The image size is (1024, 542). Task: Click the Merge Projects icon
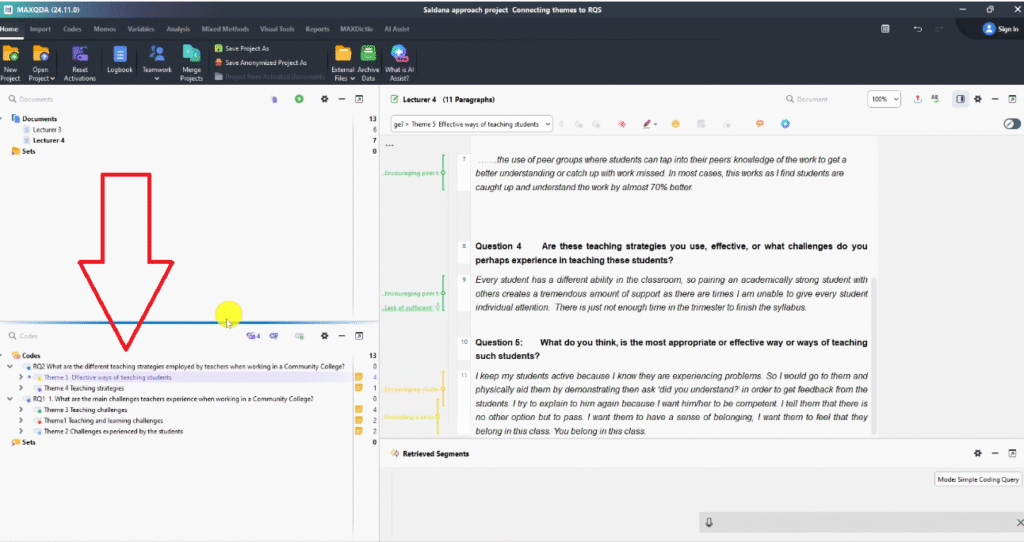pyautogui.click(x=191, y=60)
